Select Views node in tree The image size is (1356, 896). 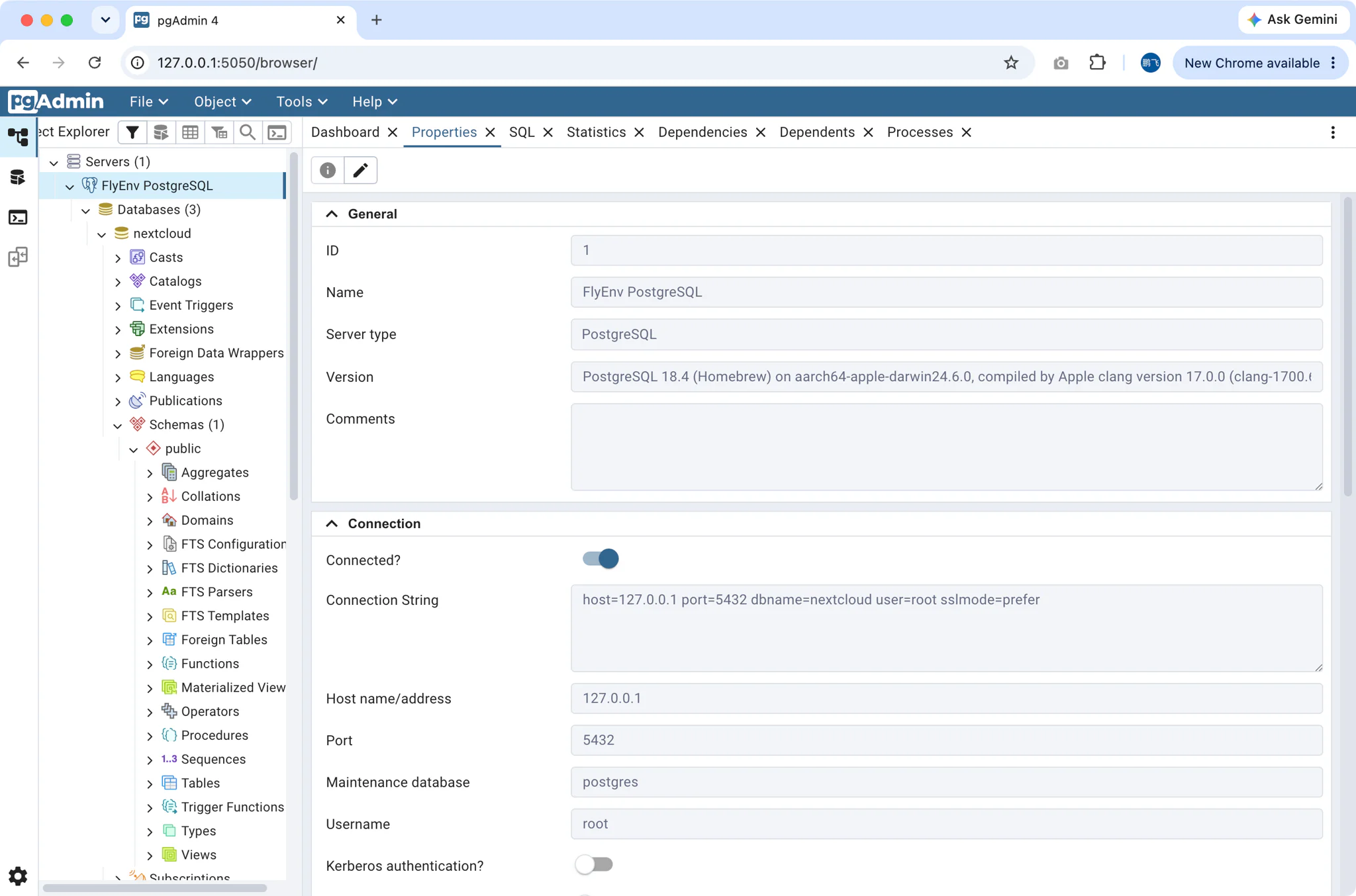pos(199,854)
